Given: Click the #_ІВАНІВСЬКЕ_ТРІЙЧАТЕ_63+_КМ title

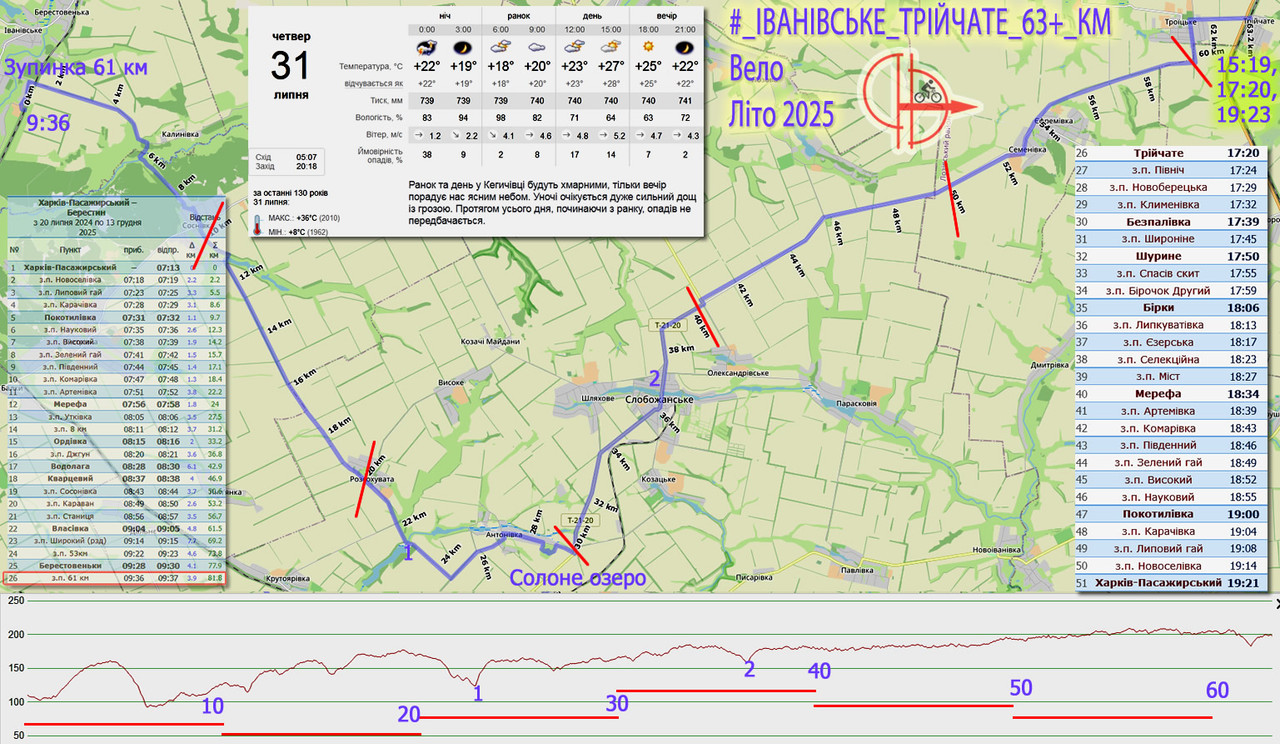Looking at the screenshot, I should tap(920, 24).
